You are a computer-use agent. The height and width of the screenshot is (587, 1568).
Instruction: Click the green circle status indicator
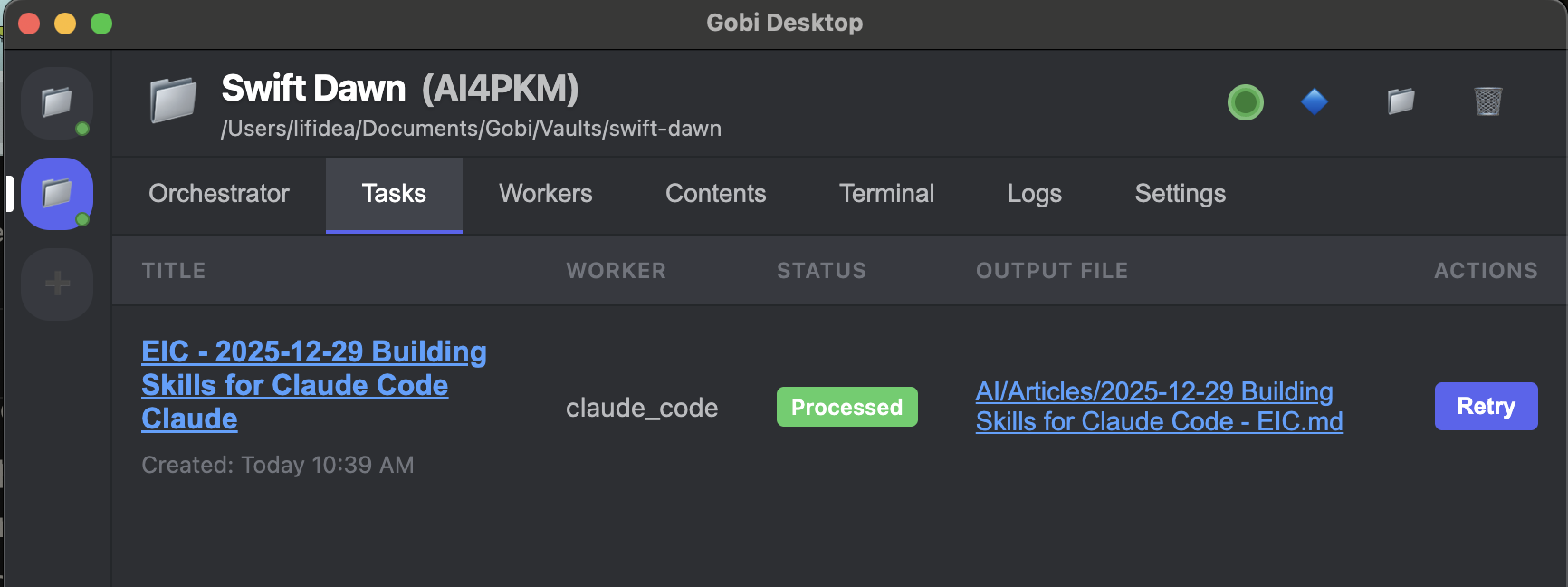[1245, 101]
